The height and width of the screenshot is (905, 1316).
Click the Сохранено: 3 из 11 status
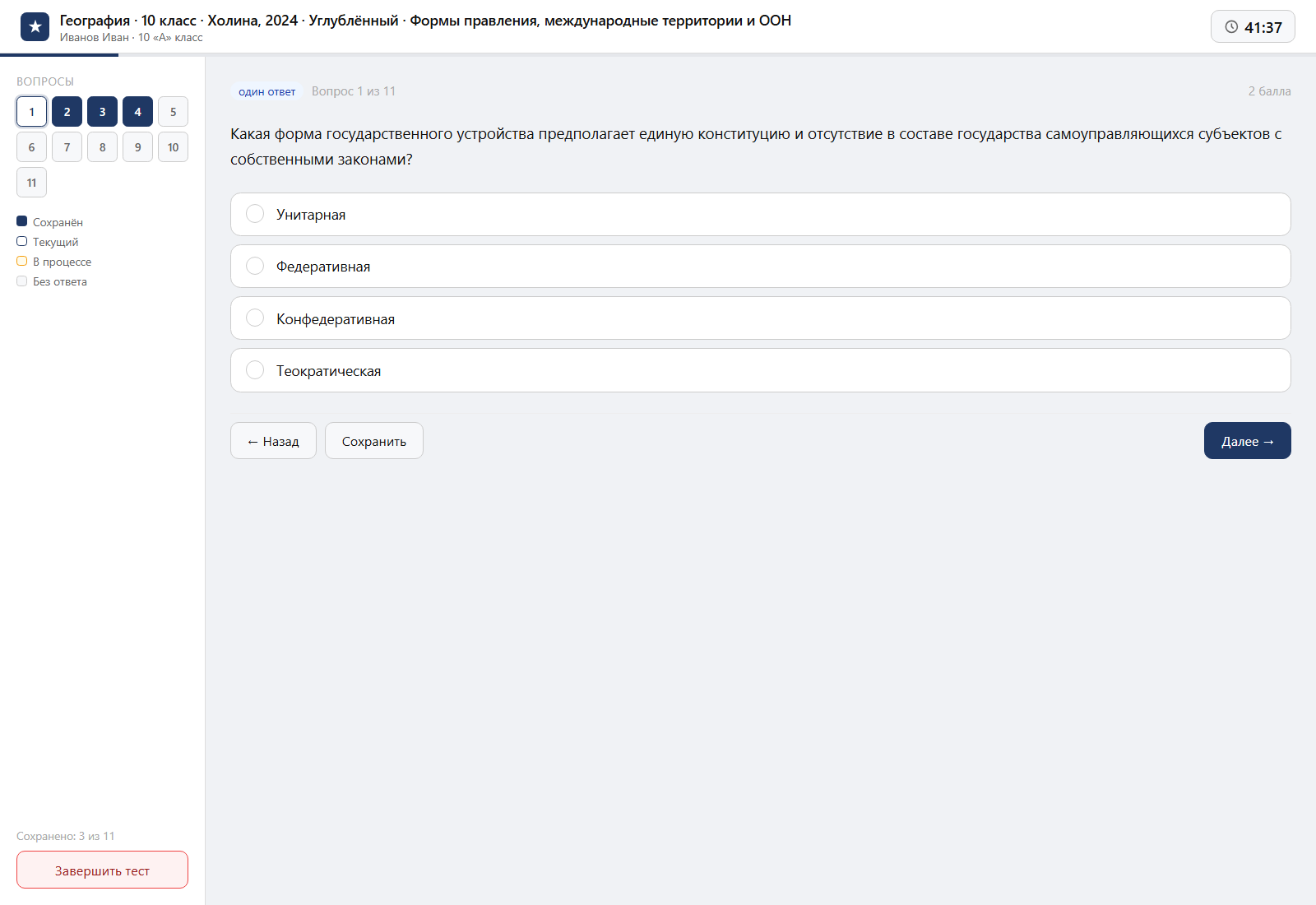tap(66, 836)
